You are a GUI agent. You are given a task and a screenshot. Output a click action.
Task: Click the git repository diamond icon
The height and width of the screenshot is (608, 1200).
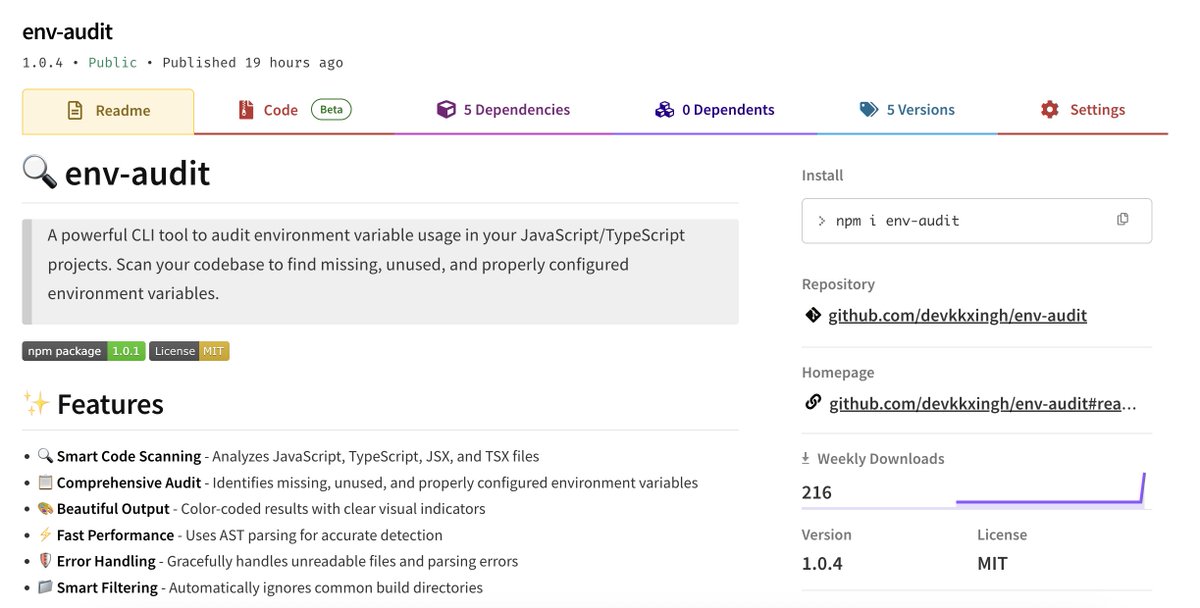pyautogui.click(x=813, y=315)
